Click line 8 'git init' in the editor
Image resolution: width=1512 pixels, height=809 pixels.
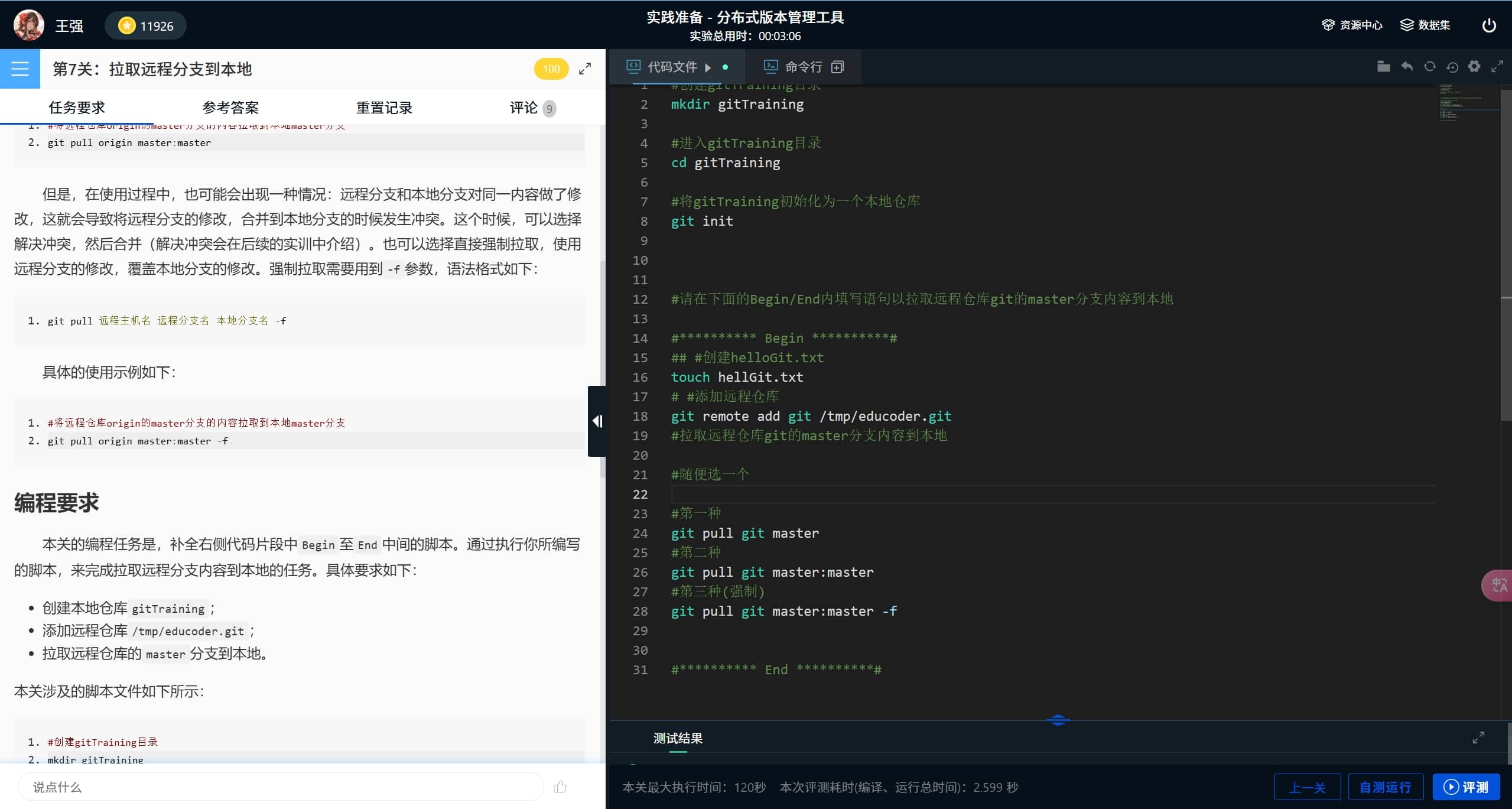tap(702, 221)
